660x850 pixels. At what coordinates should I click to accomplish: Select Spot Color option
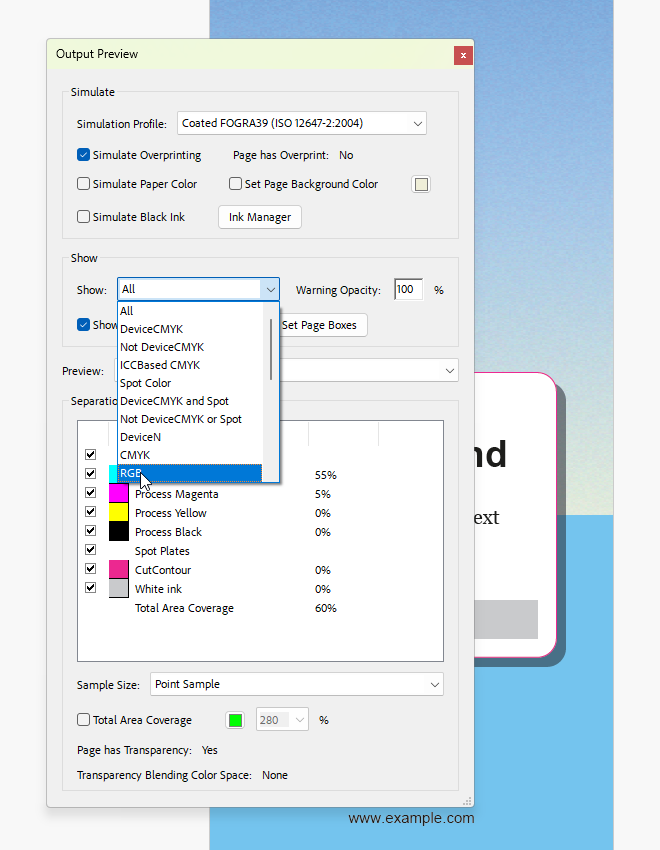[x=190, y=383]
